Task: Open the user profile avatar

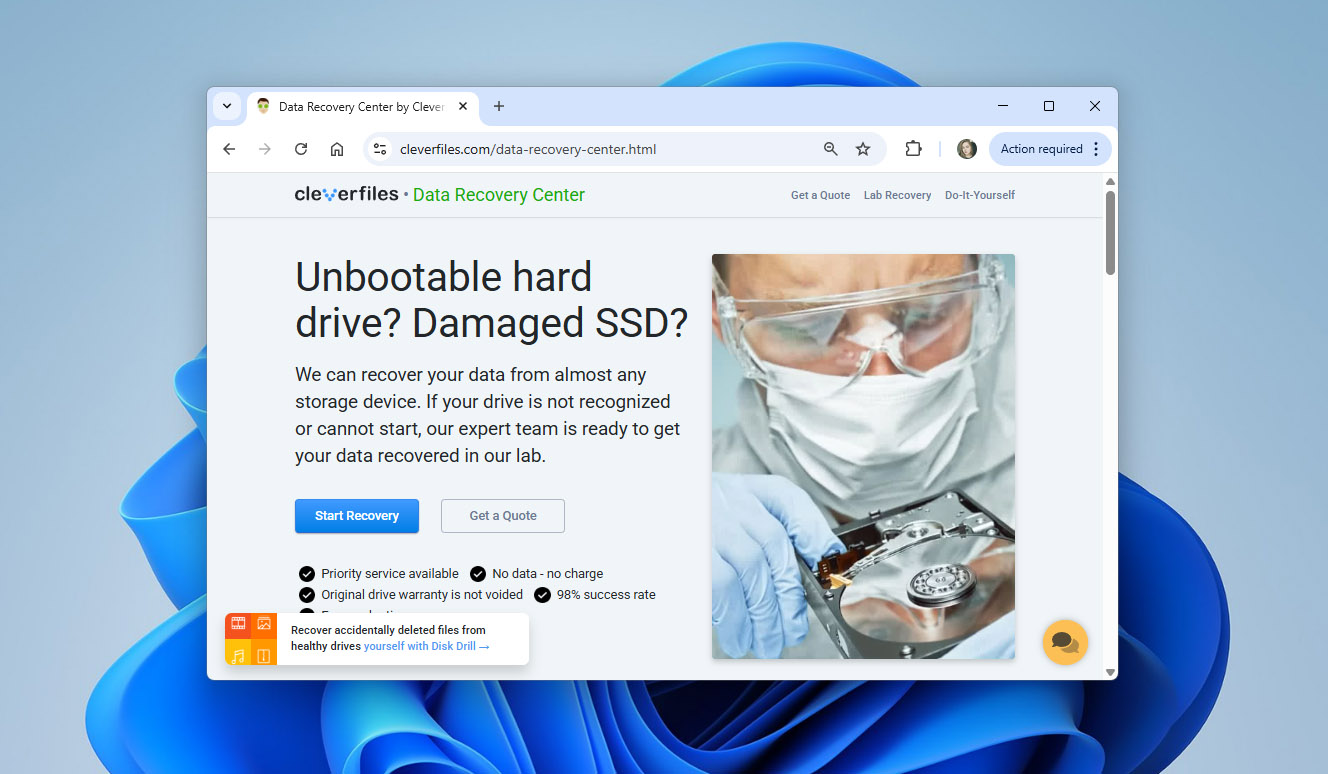Action: click(966, 149)
